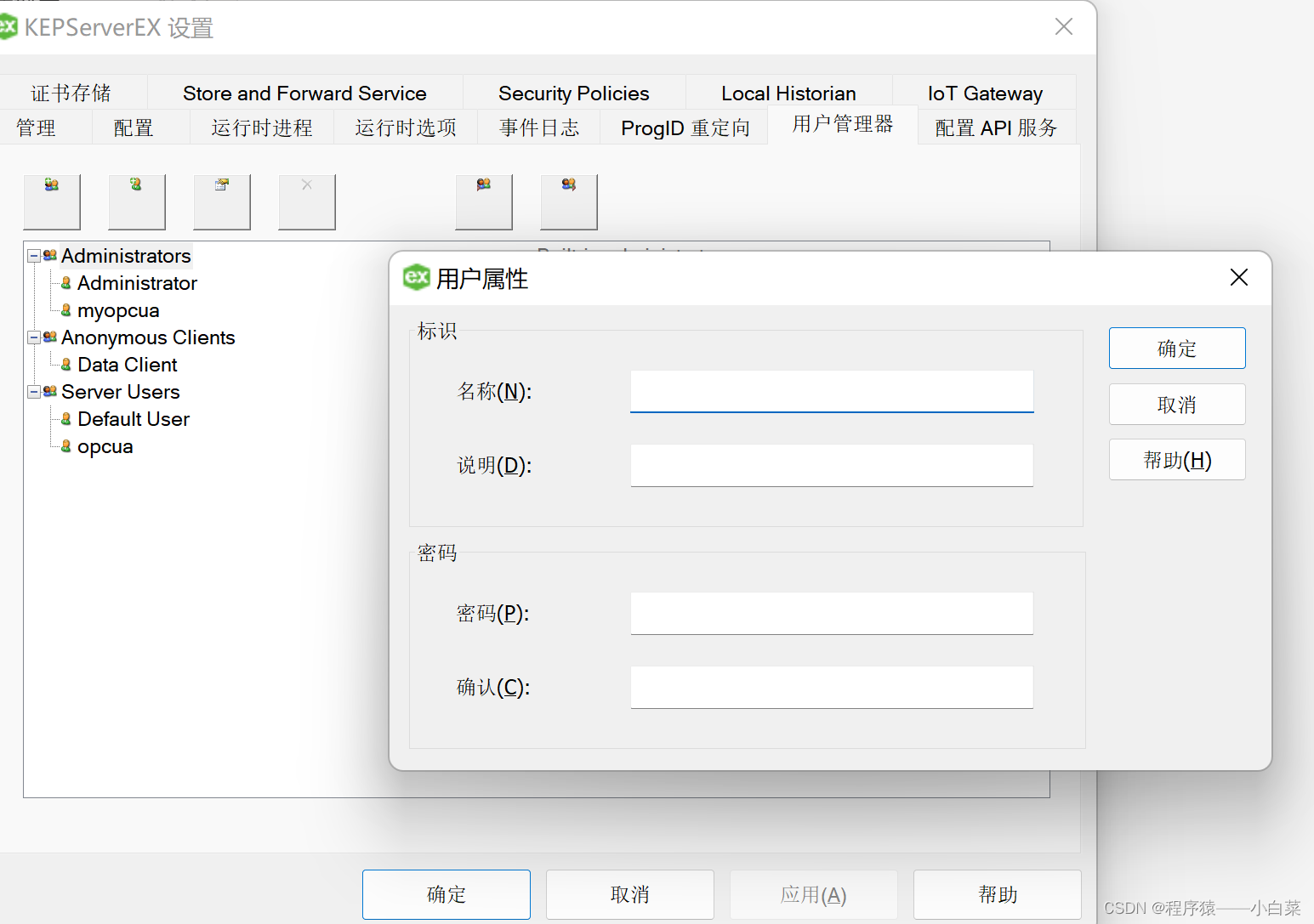This screenshot has width=1314, height=924.
Task: Focus the 名称(N) input field
Action: point(832,391)
